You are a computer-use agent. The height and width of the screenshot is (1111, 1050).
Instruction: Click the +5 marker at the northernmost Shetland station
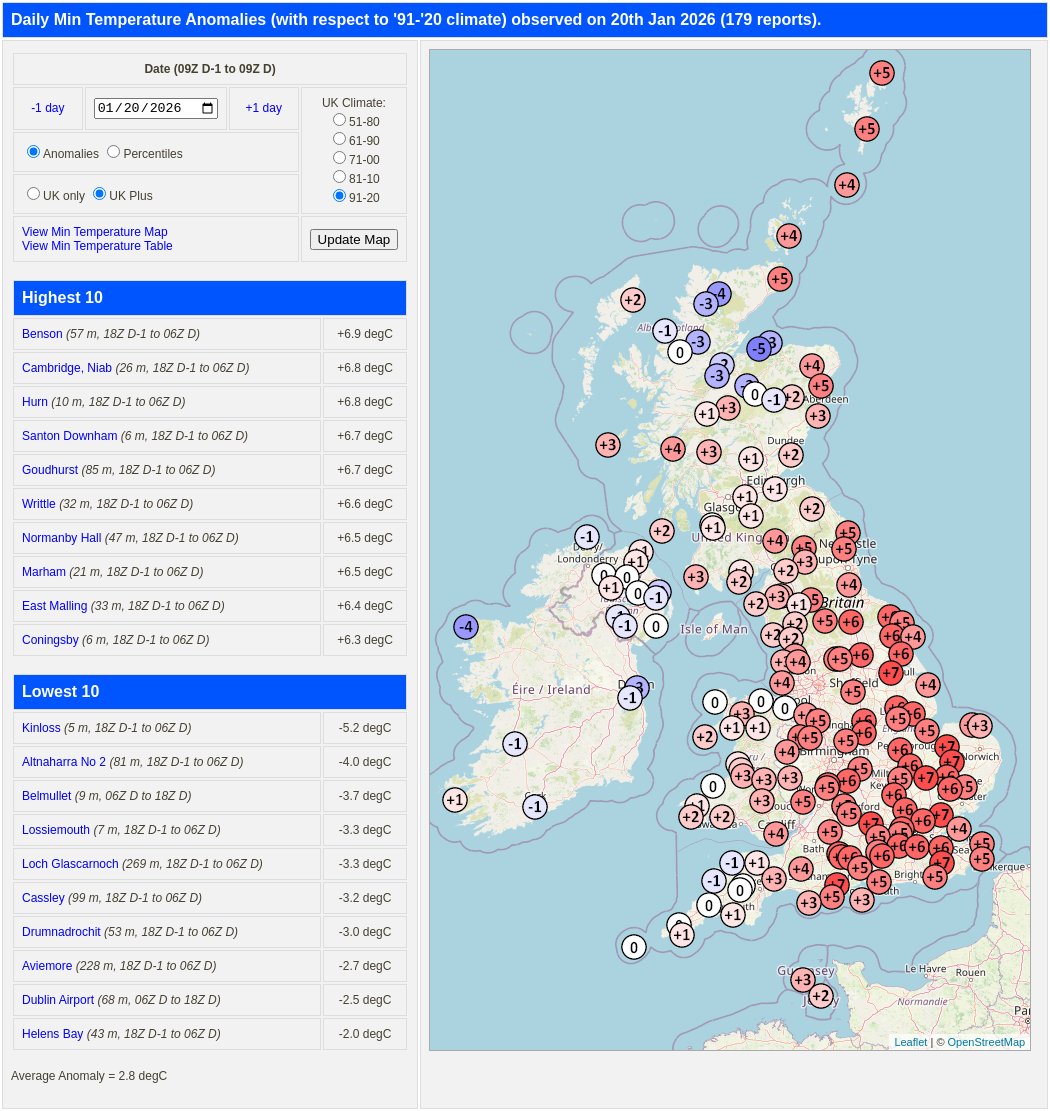coord(881,72)
